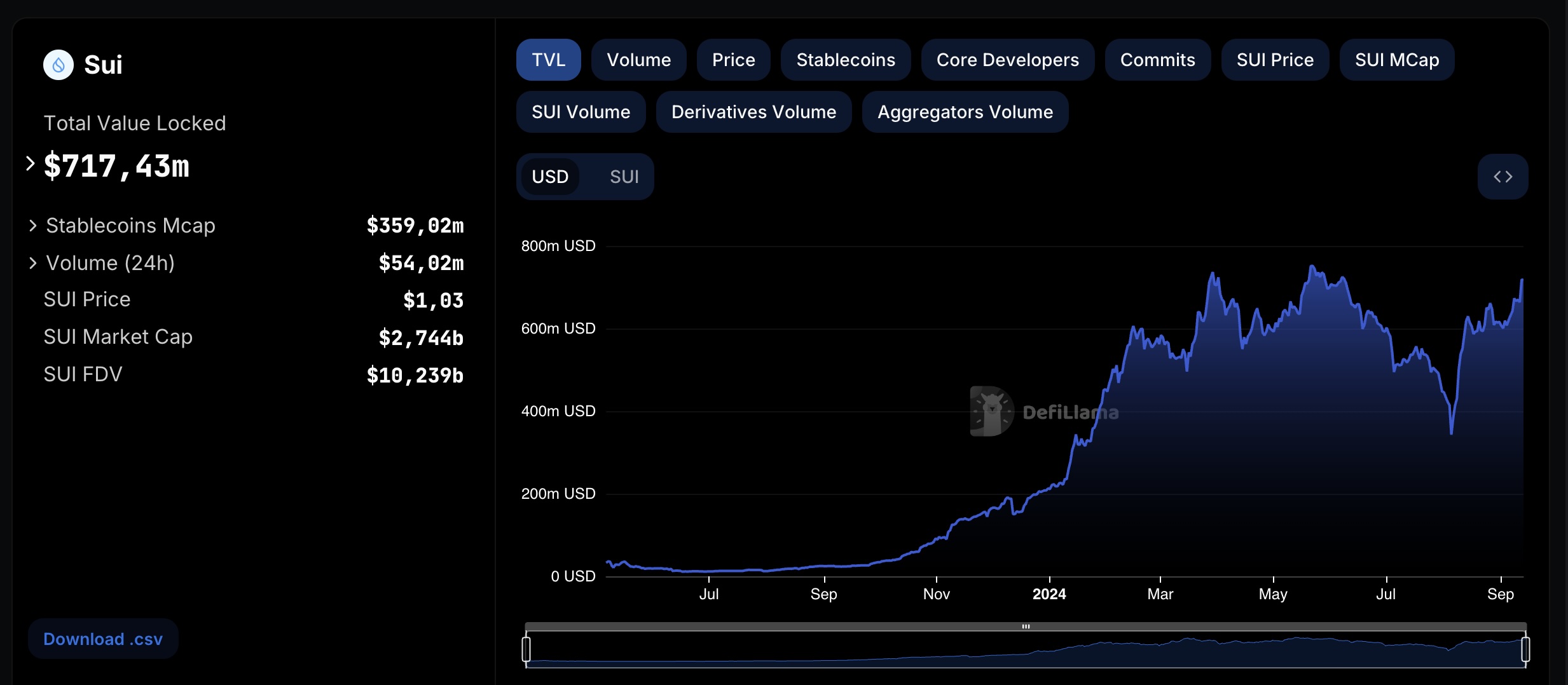Click the SUI Price label

click(87, 299)
